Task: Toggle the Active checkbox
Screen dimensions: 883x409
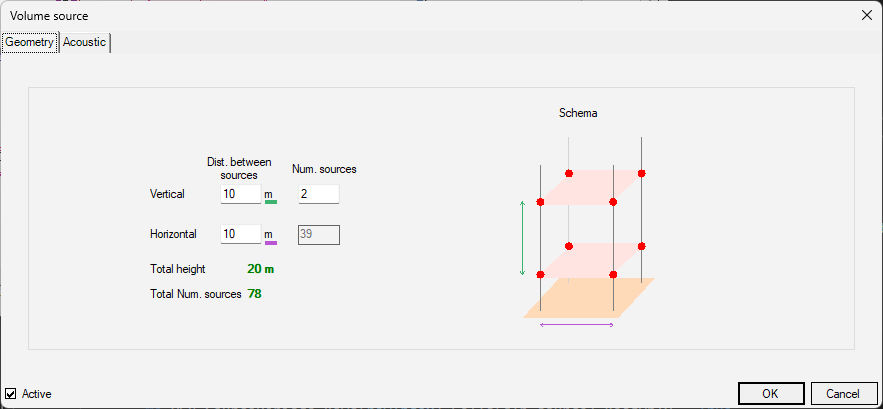Action: pyautogui.click(x=11, y=394)
